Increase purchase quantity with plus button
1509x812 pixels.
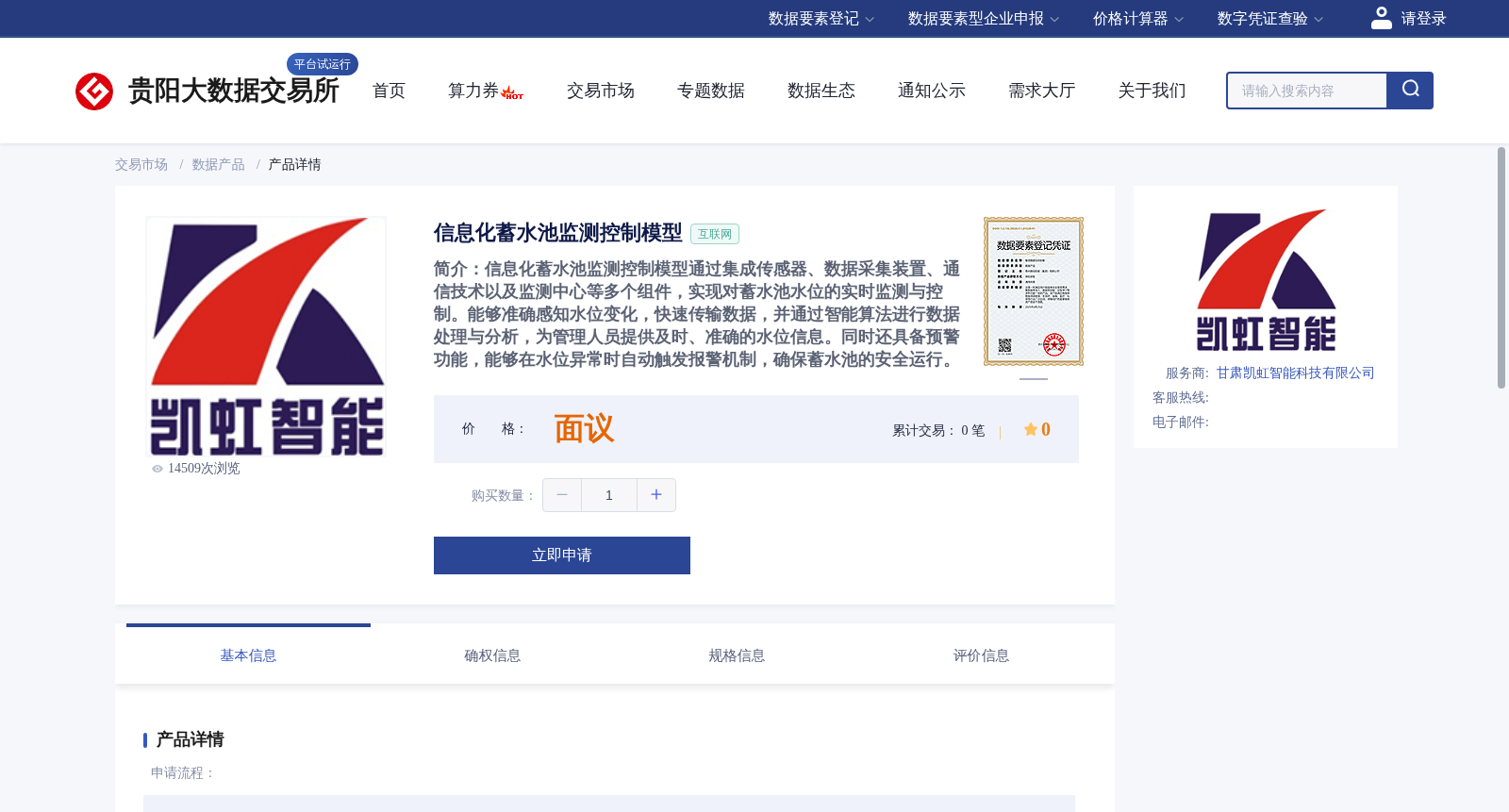[x=656, y=495]
